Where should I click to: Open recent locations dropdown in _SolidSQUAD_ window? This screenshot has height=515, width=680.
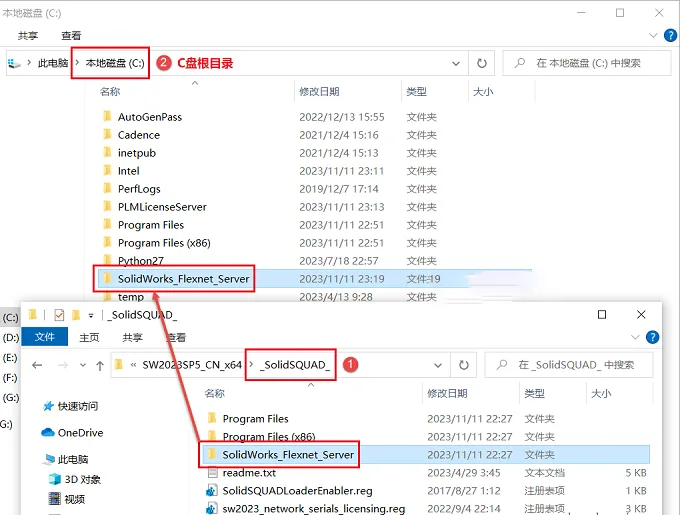pyautogui.click(x=83, y=365)
